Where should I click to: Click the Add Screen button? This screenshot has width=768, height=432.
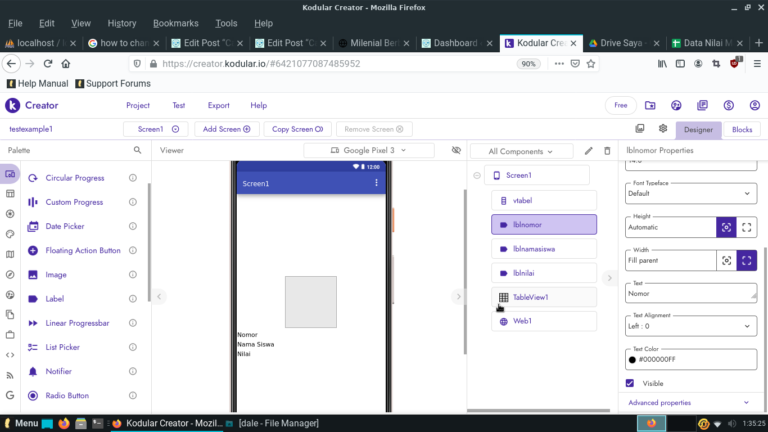226,129
